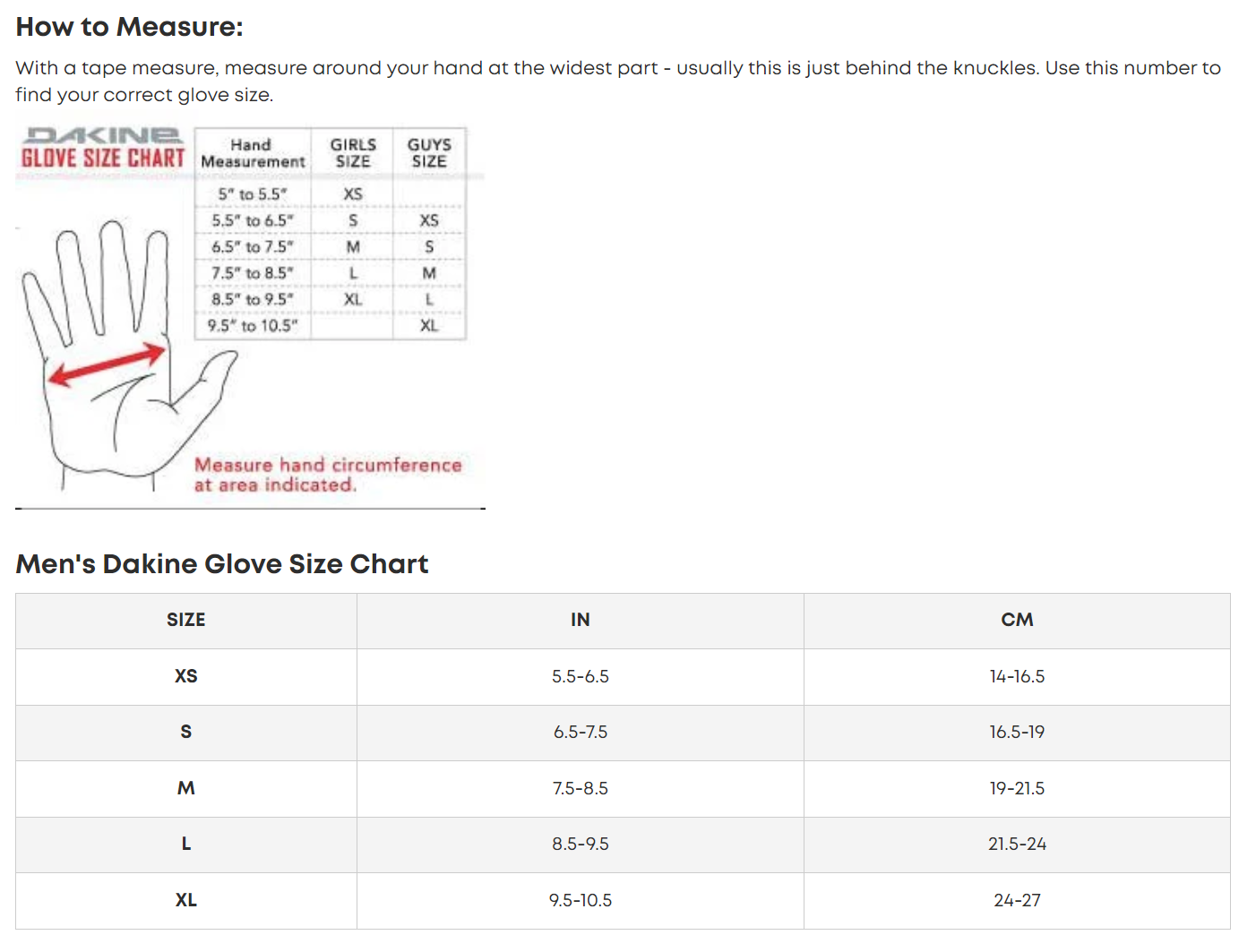Click the Men's Dakine Glove Size Chart heading

coord(222,564)
